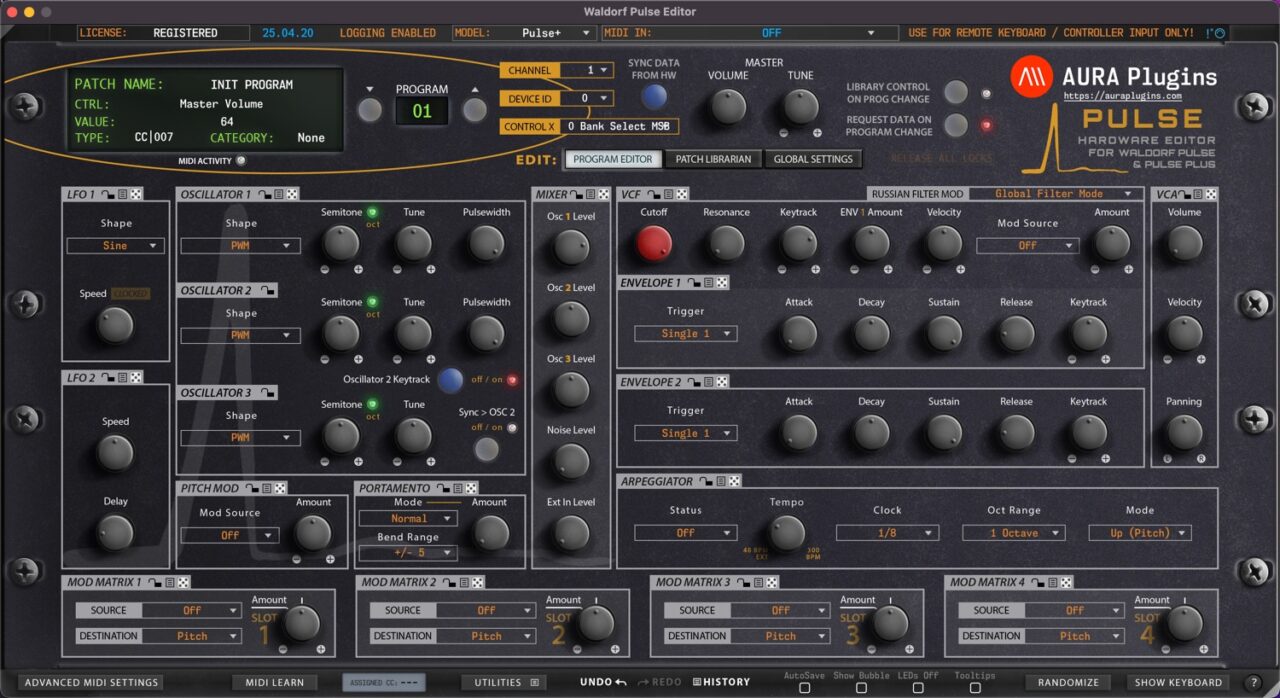Switch to the Program Editor tab
The width and height of the screenshot is (1280, 698).
click(614, 159)
